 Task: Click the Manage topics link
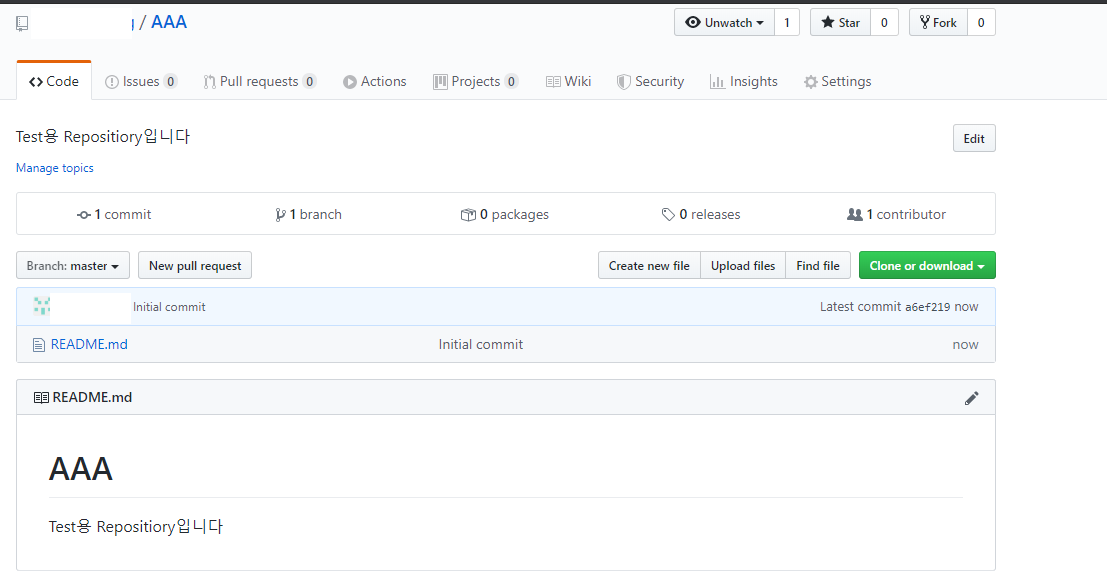pyautogui.click(x=54, y=168)
